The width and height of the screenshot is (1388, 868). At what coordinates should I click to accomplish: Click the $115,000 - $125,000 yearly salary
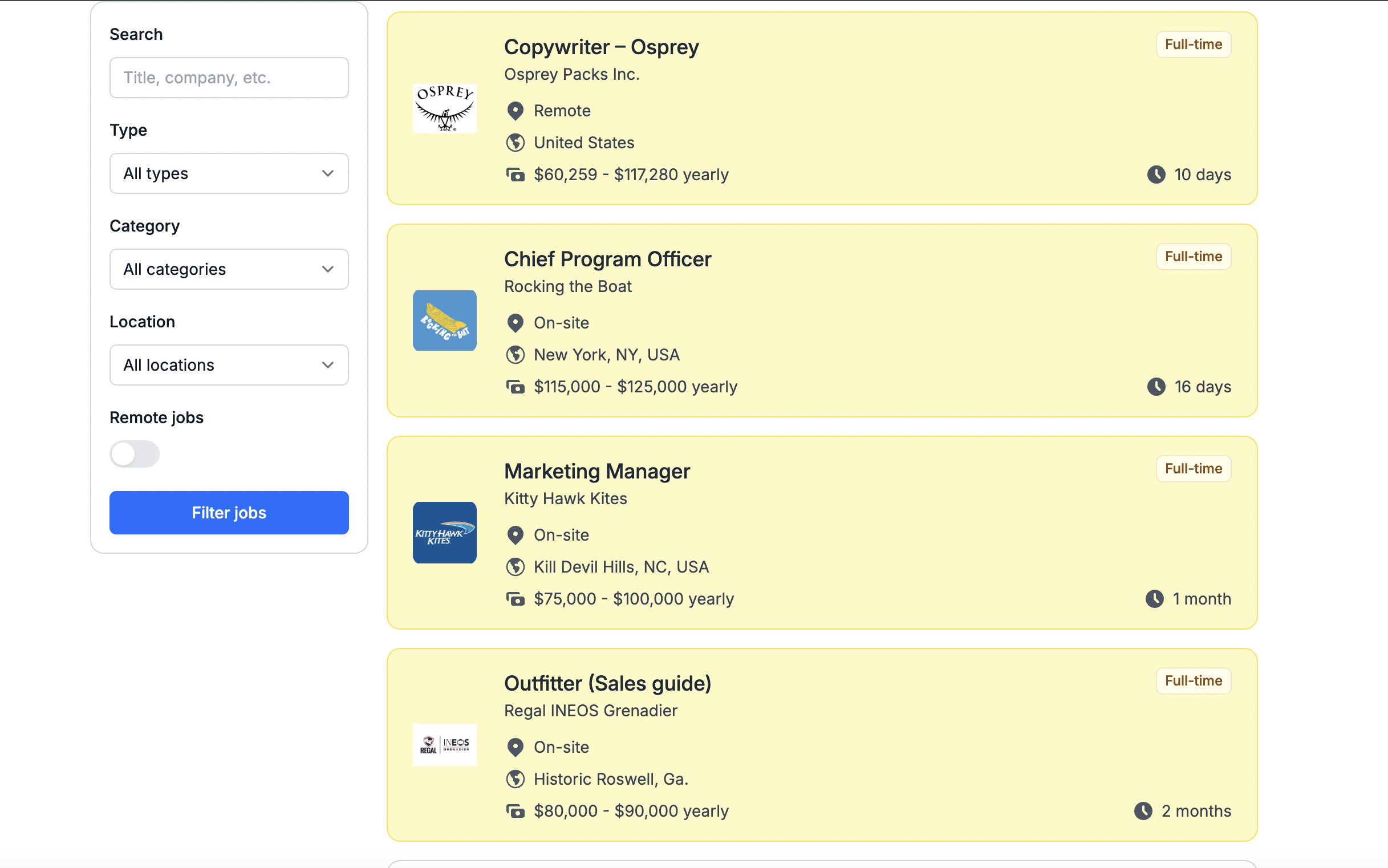click(635, 387)
